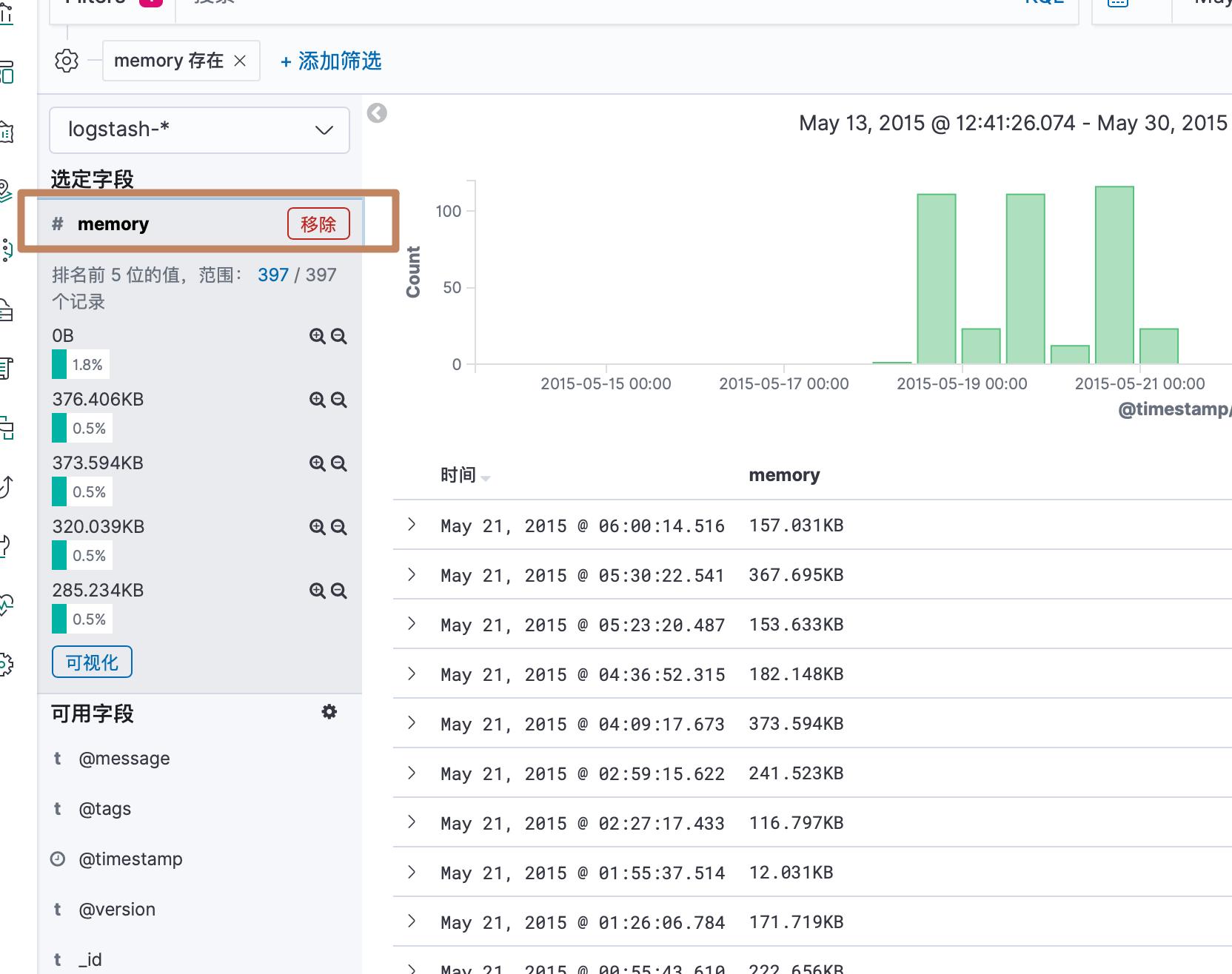
Task: Filter for value 376.406KB with plus magnifier
Action: point(318,400)
